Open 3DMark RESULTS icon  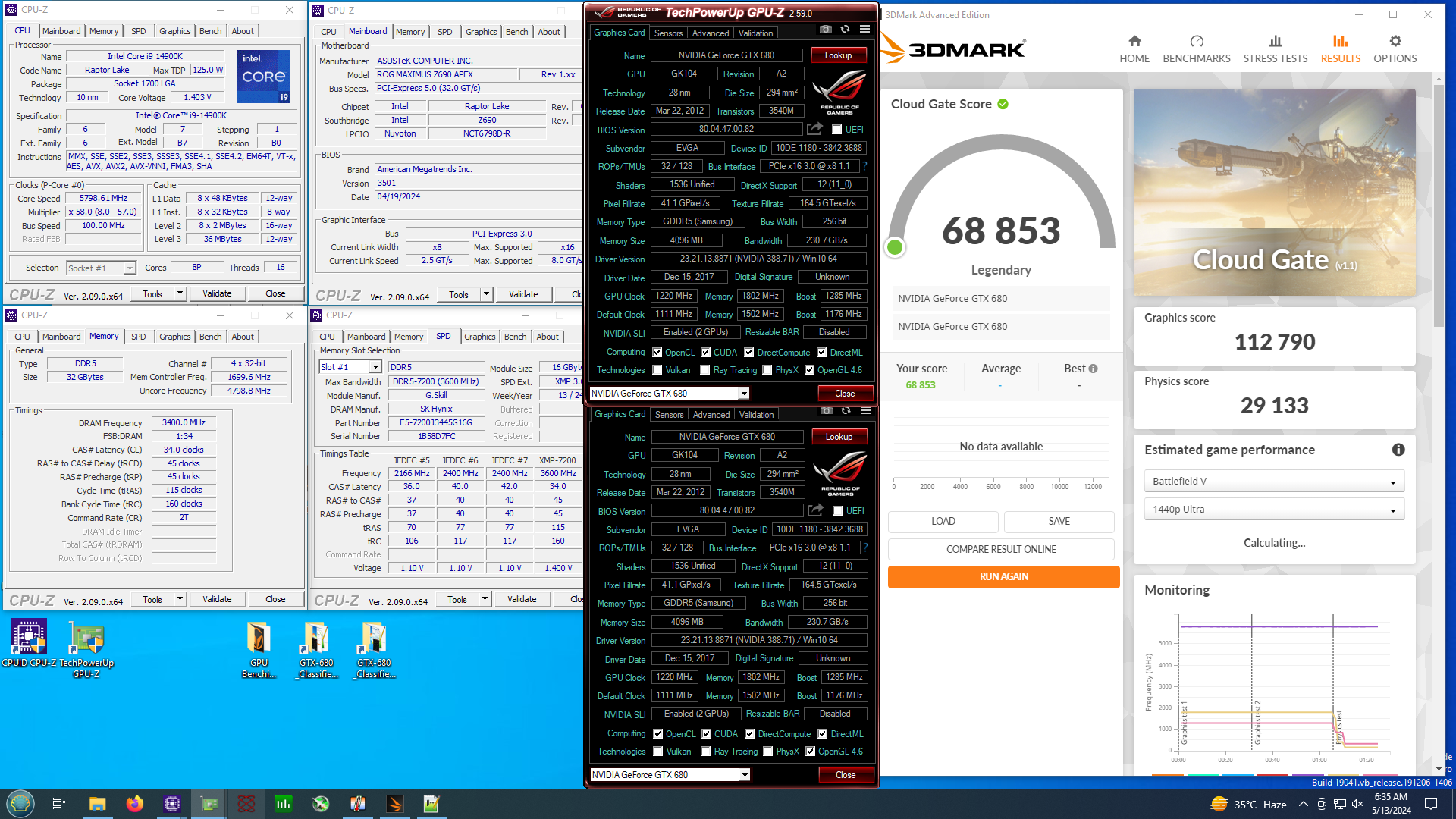click(1341, 41)
